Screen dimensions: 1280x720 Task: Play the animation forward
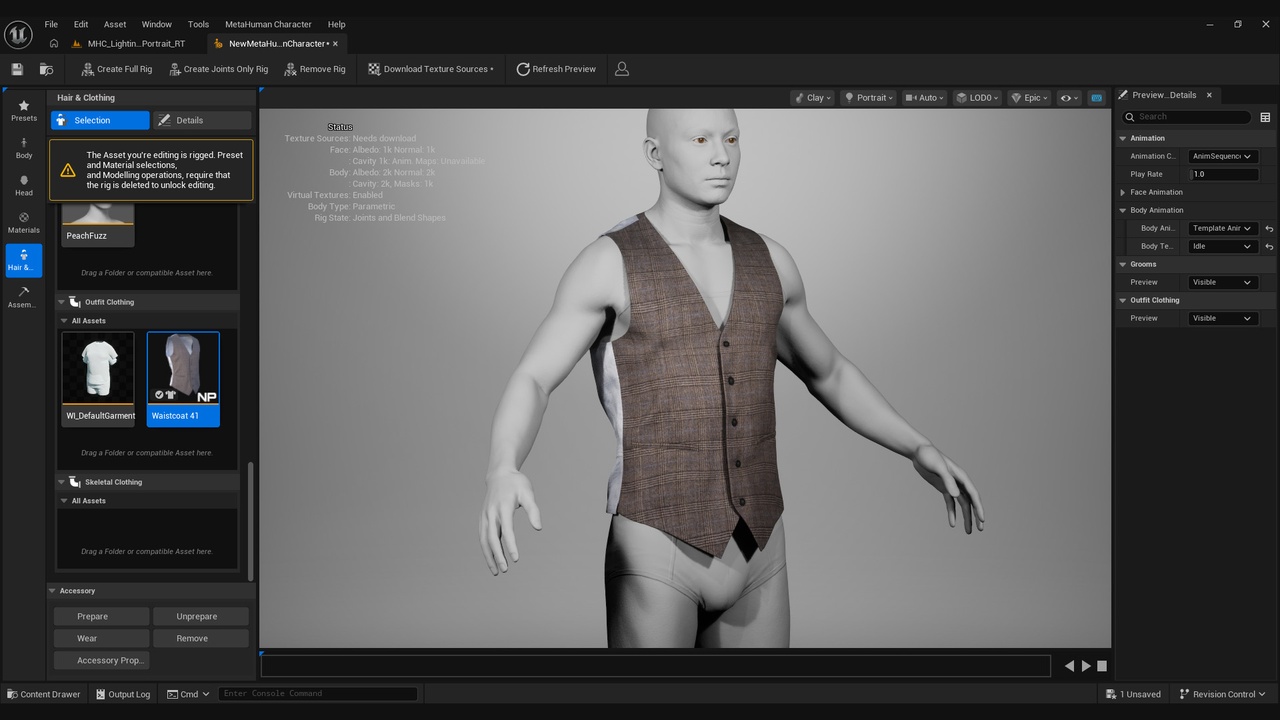click(1086, 666)
